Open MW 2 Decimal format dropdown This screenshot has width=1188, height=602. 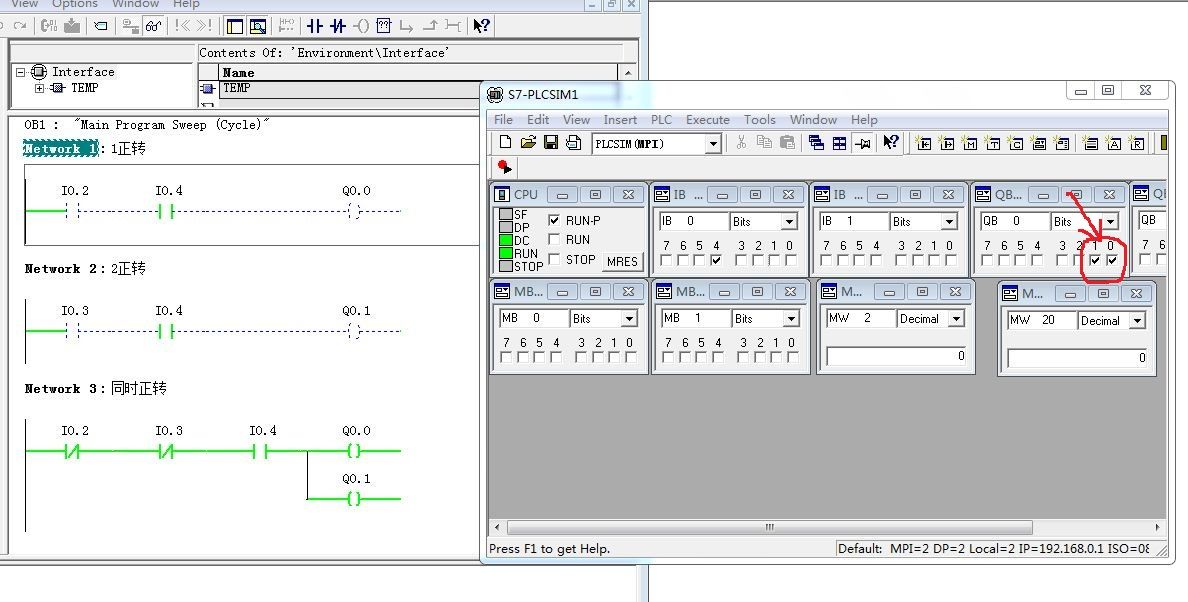point(956,319)
